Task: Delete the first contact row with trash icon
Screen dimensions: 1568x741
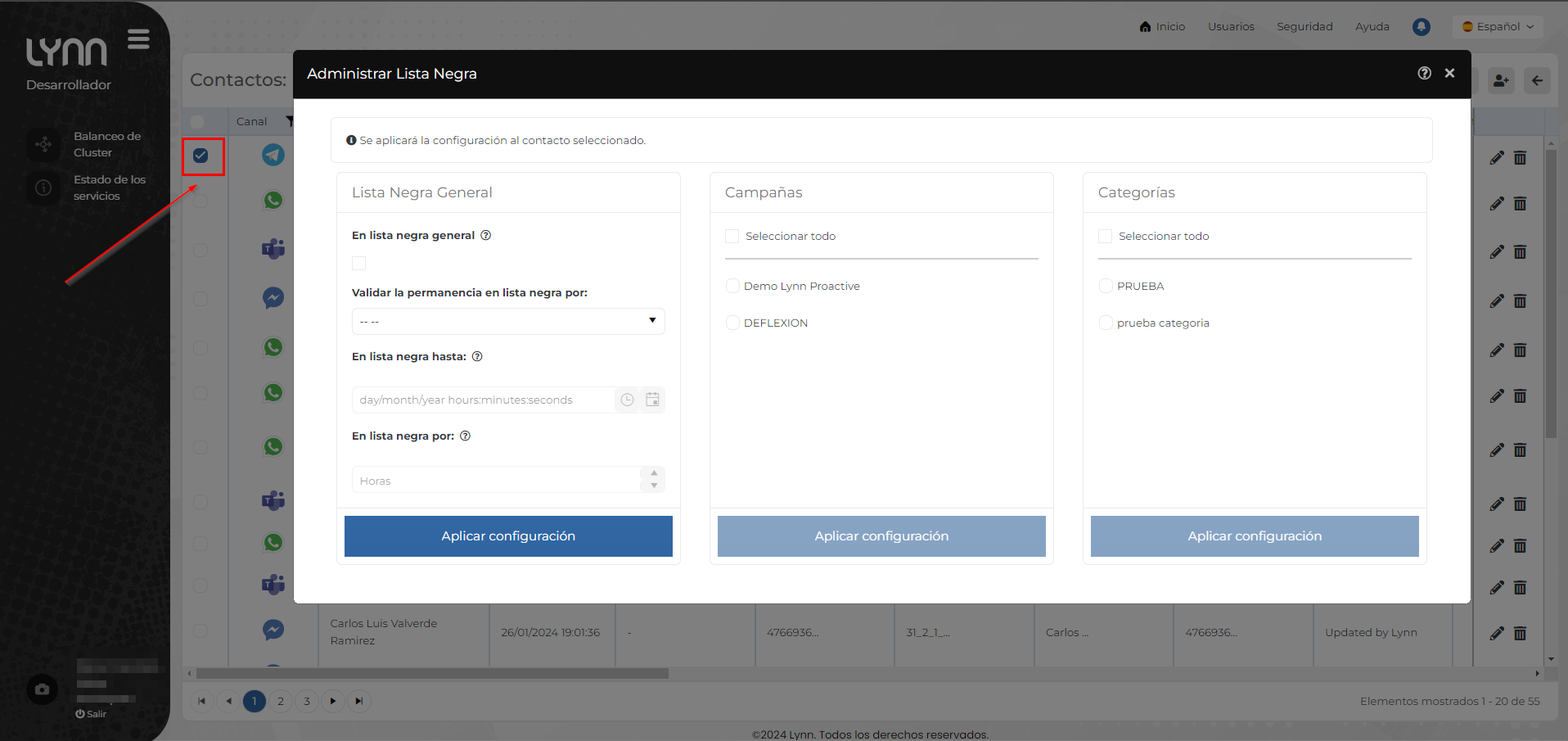Action: (1520, 158)
